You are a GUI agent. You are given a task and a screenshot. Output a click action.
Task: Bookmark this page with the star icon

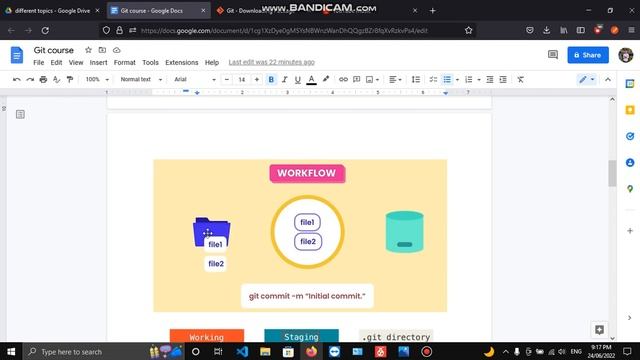point(469,30)
